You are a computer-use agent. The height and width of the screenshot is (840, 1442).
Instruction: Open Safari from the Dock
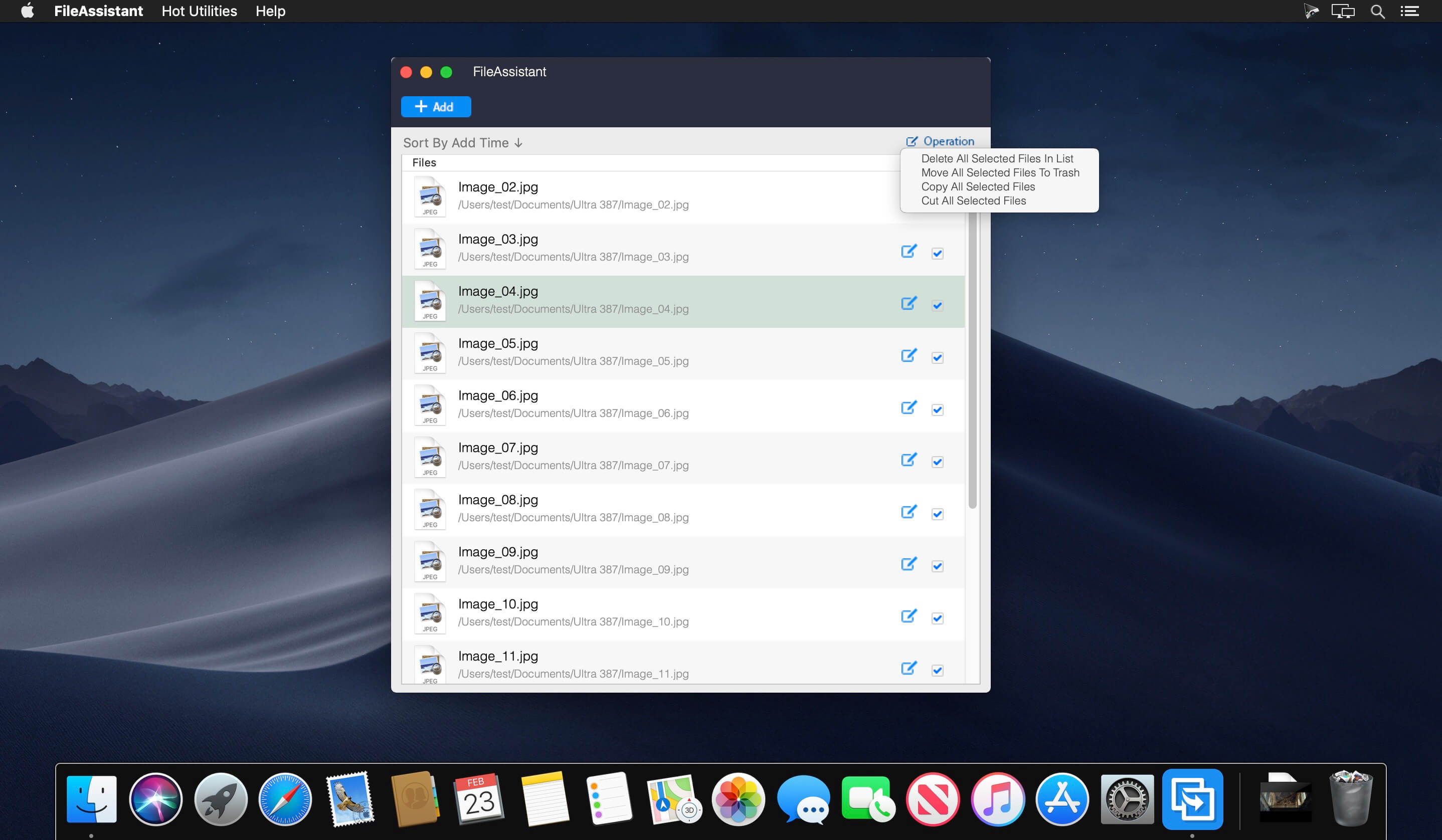[x=285, y=799]
